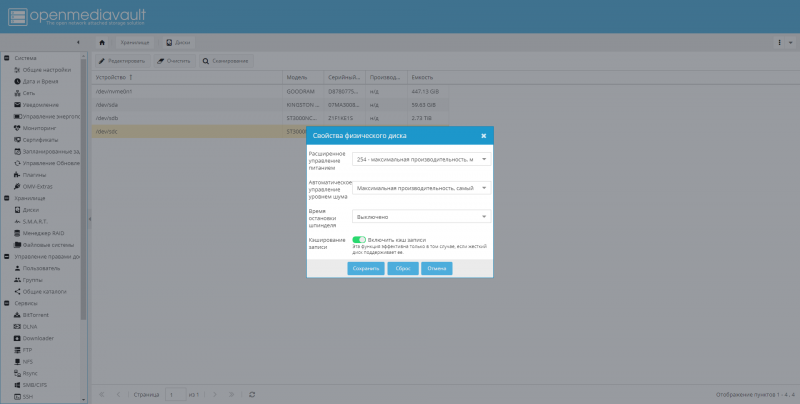800x404 pixels.
Task: Click the Сброс button
Action: (403, 268)
